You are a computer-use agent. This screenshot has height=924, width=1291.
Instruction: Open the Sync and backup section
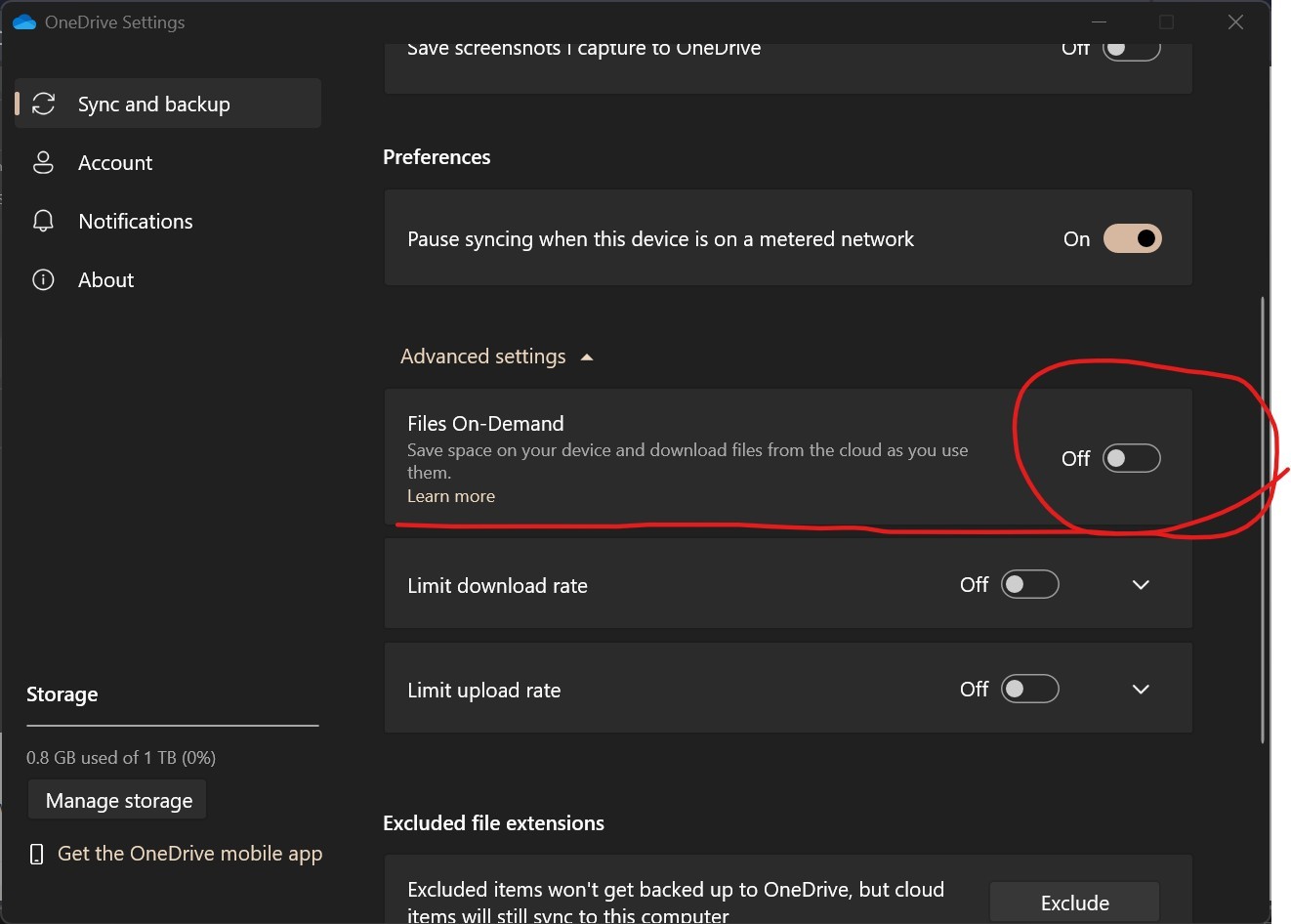point(168,104)
